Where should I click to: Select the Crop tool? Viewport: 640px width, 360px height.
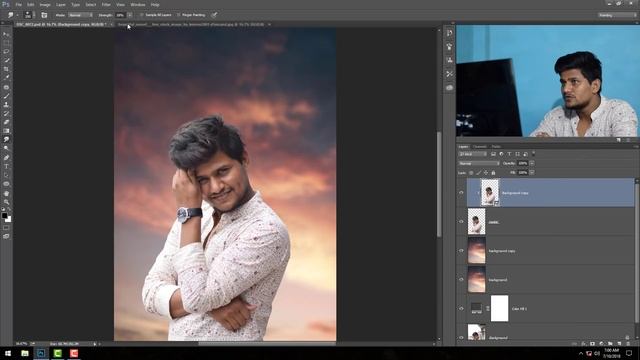6,69
